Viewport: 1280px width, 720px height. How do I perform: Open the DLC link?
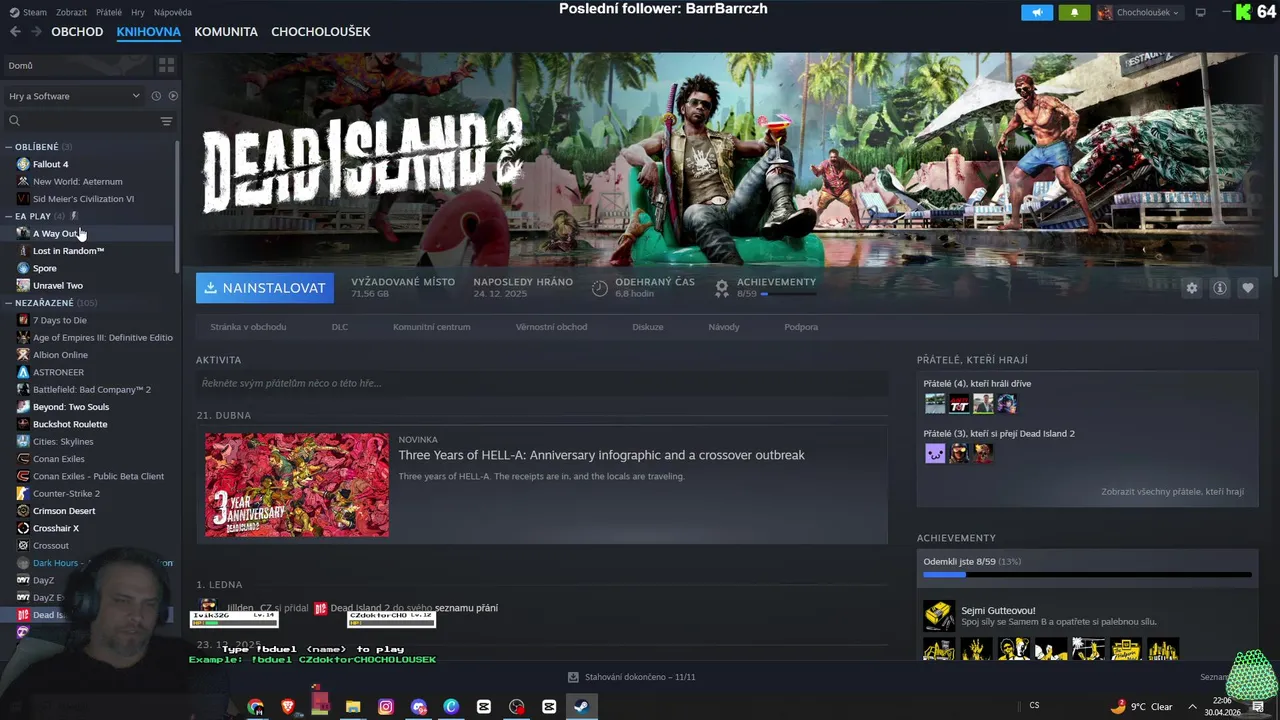click(x=339, y=327)
